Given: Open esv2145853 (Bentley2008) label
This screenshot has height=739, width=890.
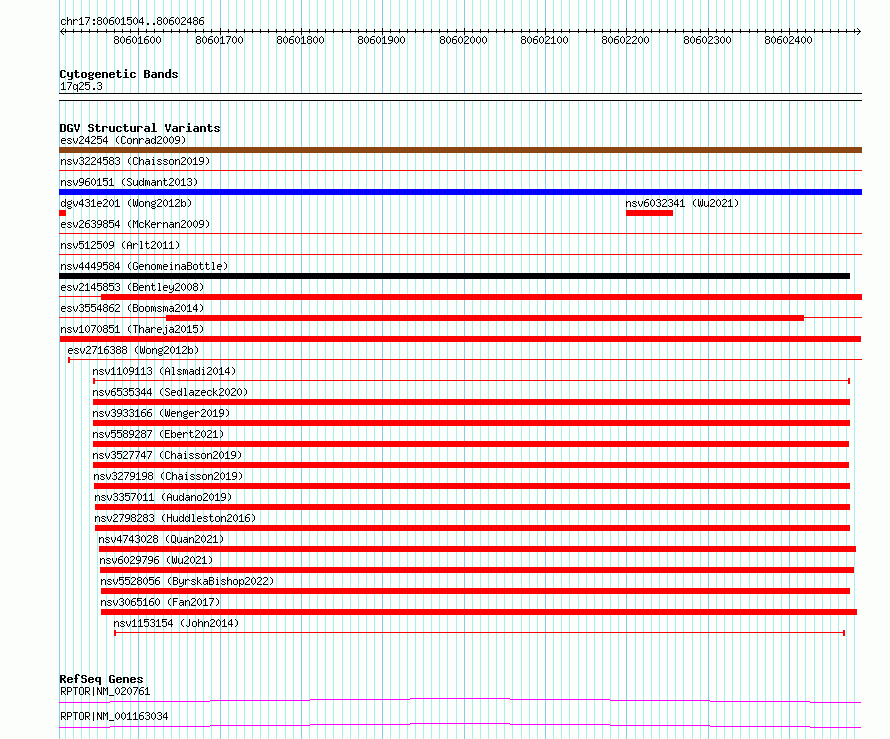Looking at the screenshot, I should tap(132, 287).
